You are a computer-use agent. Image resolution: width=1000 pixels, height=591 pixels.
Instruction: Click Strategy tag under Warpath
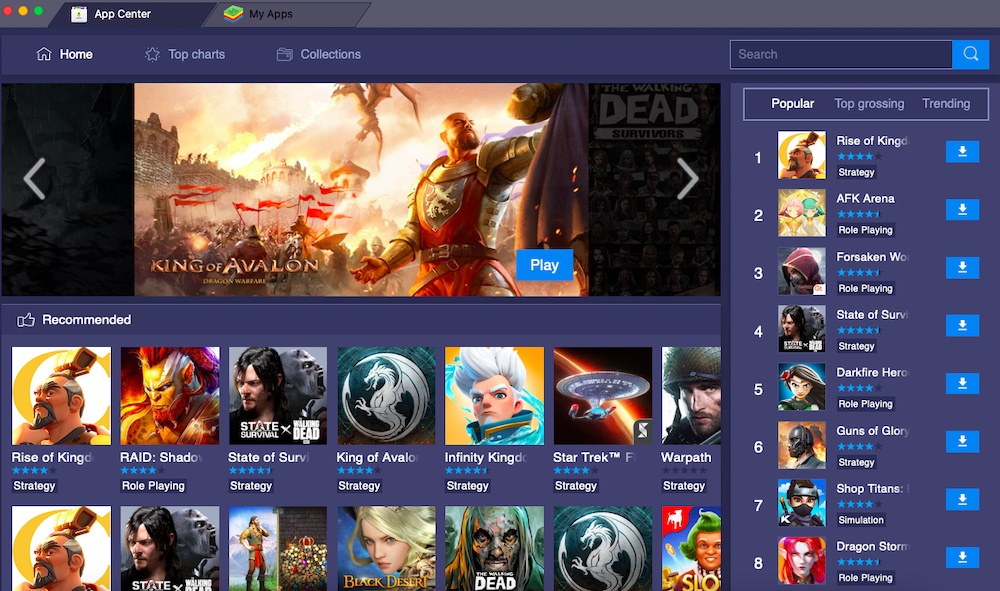pyautogui.click(x=684, y=486)
